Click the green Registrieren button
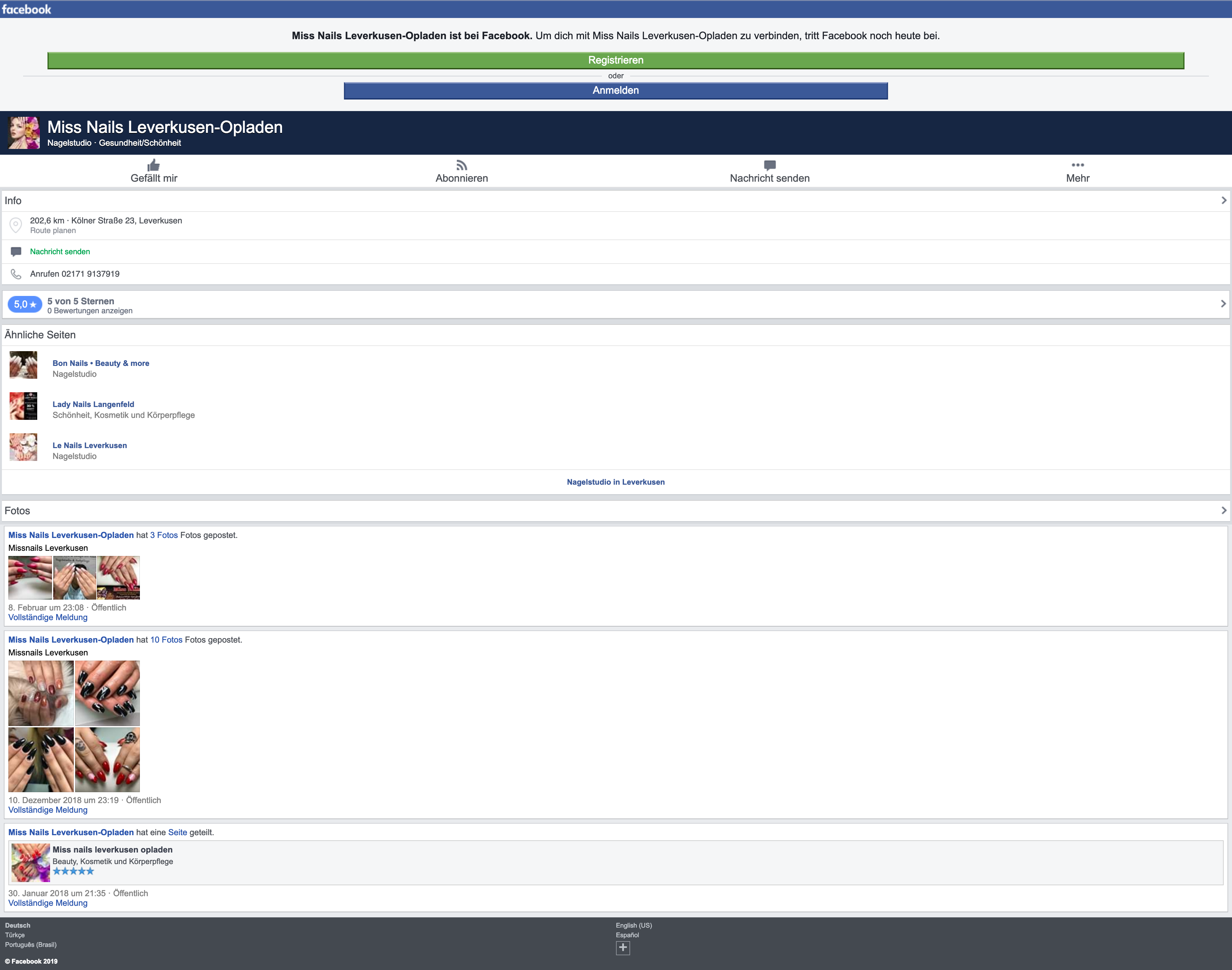This screenshot has height=970, width=1232. [x=615, y=60]
